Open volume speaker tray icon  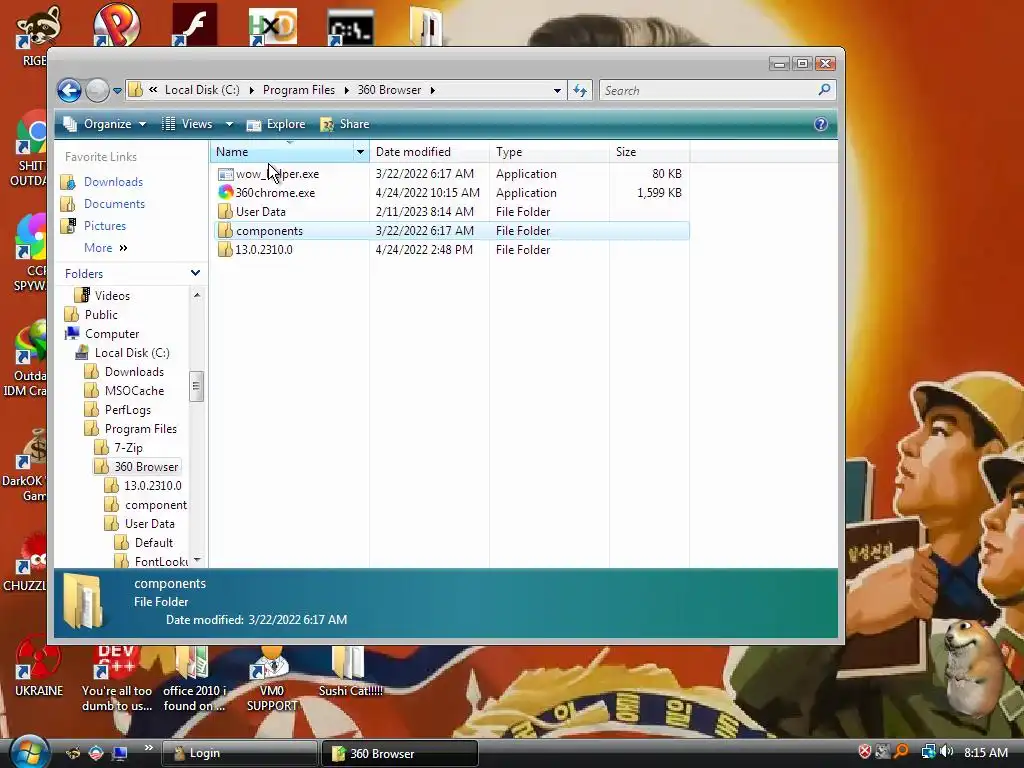point(946,752)
